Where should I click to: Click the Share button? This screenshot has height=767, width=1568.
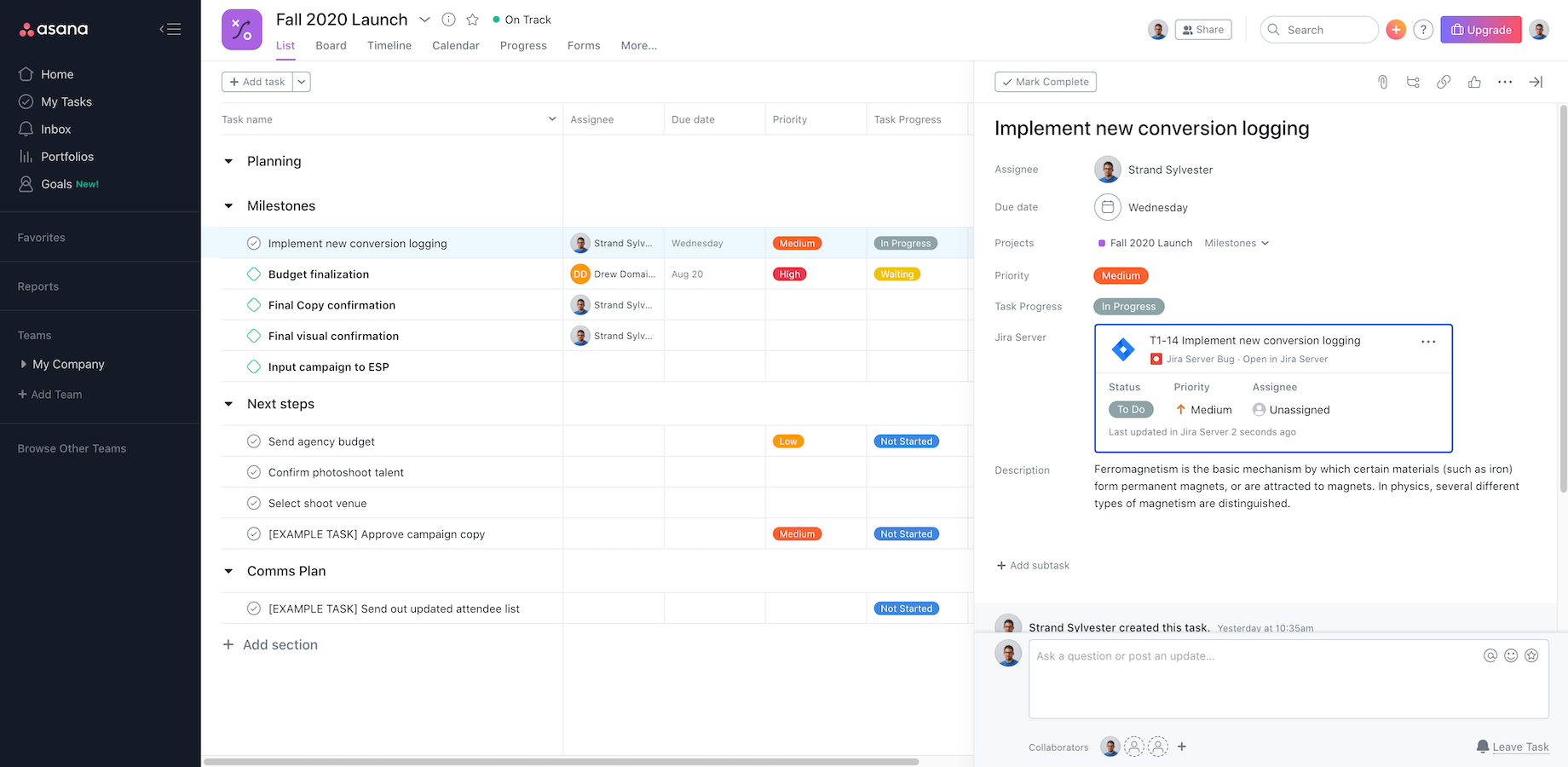click(x=1203, y=30)
